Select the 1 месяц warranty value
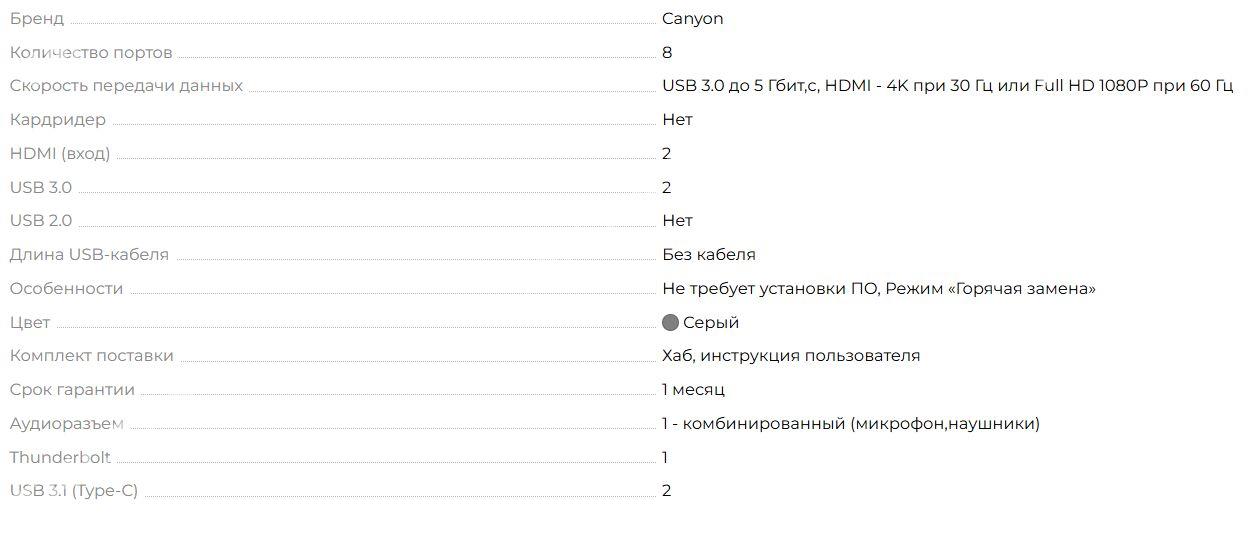This screenshot has height=539, width=1251. point(693,390)
